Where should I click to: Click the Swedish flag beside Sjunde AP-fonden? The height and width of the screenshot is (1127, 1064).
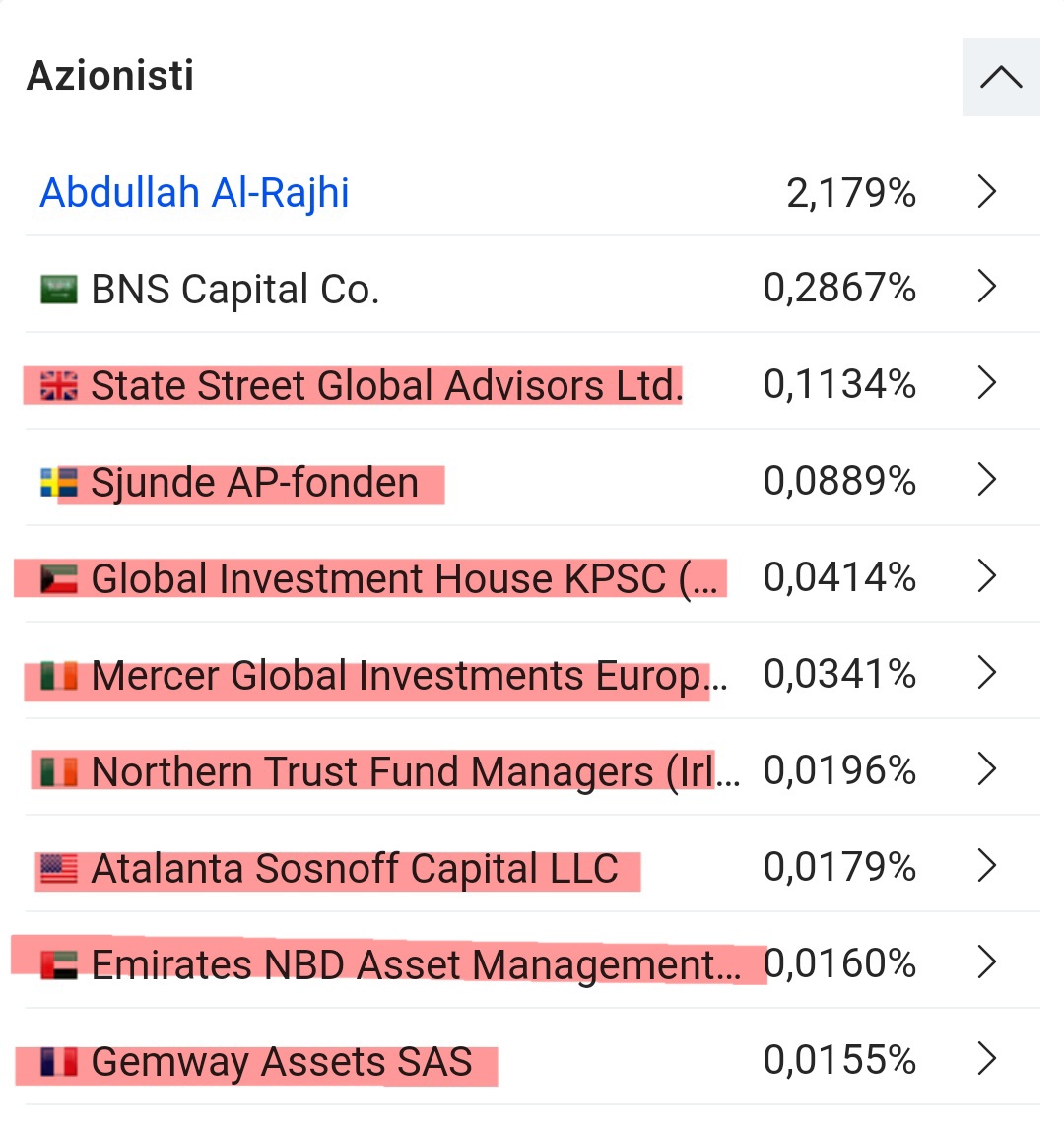coord(59,483)
